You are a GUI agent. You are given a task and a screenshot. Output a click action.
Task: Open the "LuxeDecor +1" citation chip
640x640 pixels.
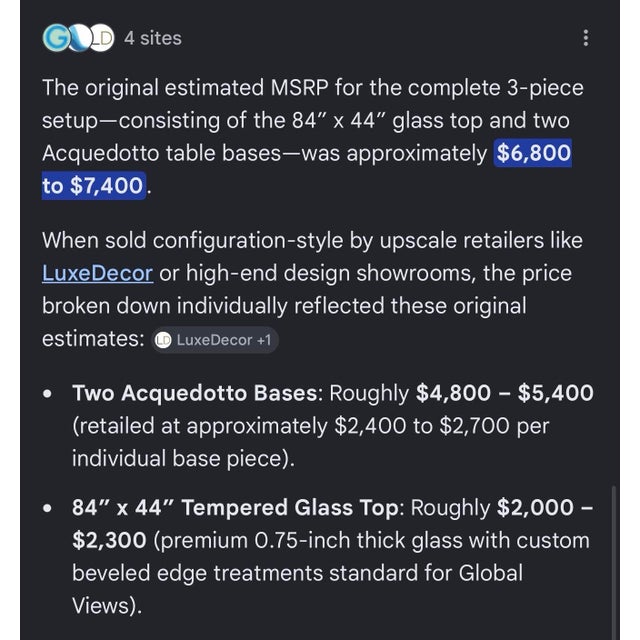215,340
